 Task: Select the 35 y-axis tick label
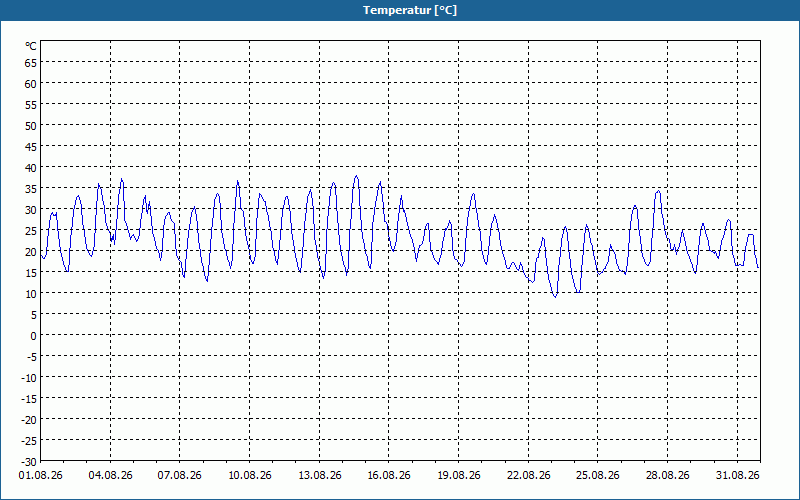point(31,189)
